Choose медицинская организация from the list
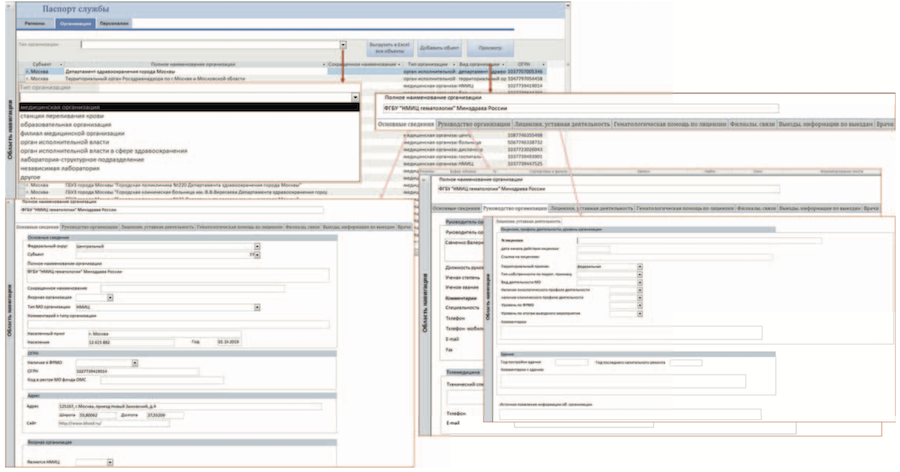This screenshot has width=900, height=472. (x=189, y=107)
